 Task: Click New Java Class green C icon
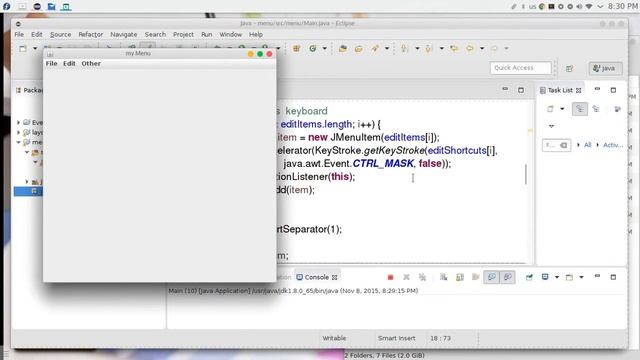[x=313, y=49]
